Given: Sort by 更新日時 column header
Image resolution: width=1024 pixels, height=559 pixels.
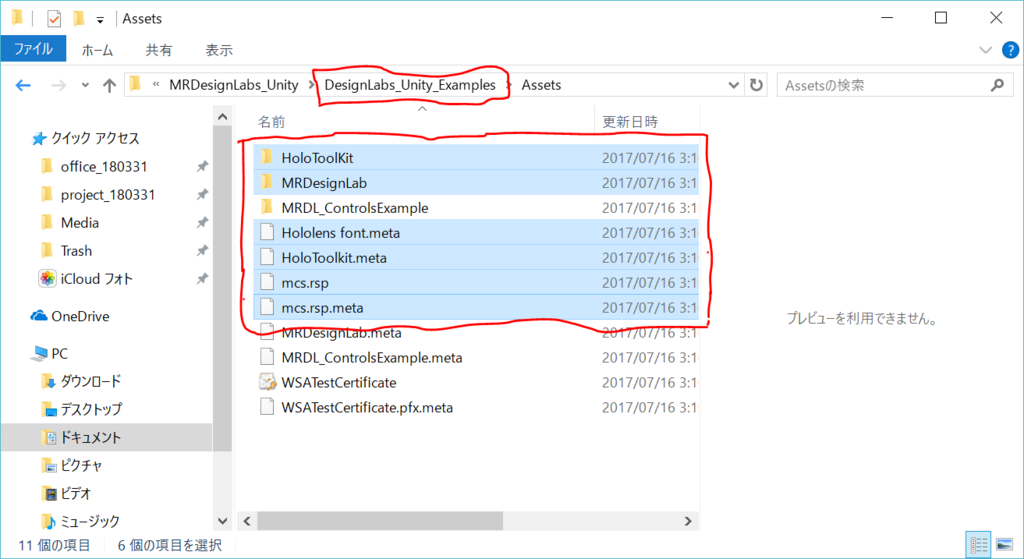Looking at the screenshot, I should tap(630, 121).
